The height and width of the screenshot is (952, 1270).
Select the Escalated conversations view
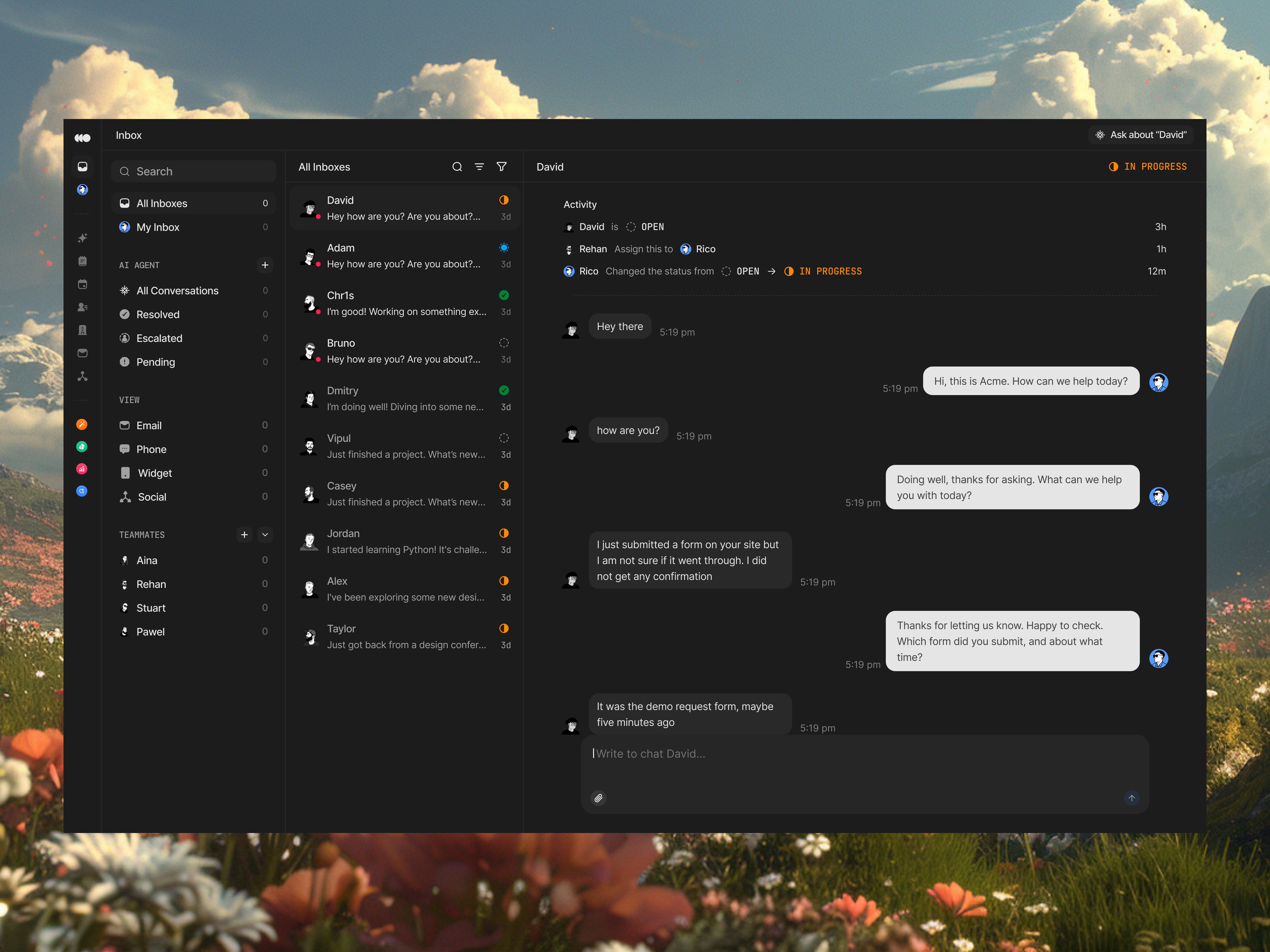[160, 338]
